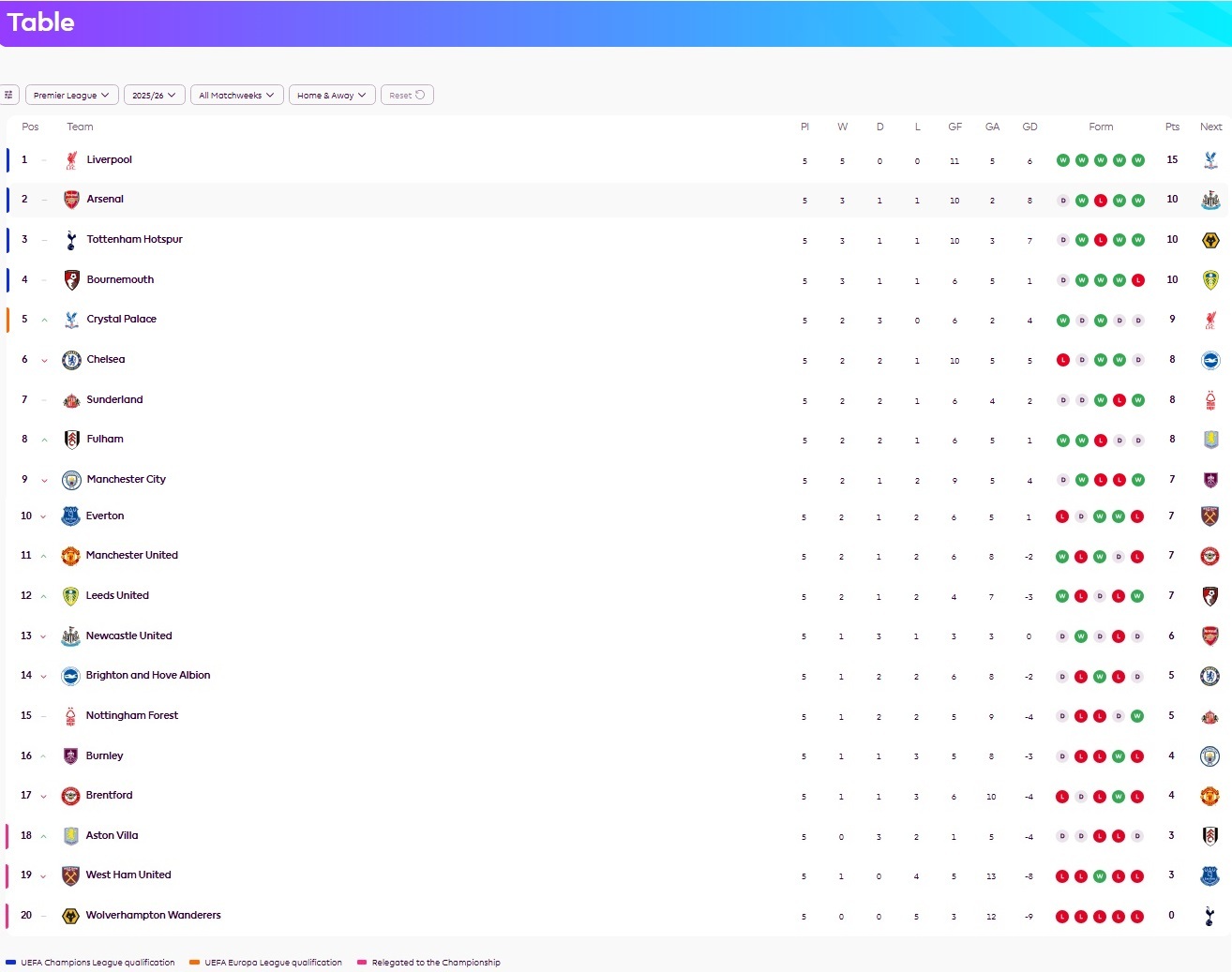Open the Wolverhampton Wanderers team link
This screenshot has height=972, width=1232.
[154, 916]
